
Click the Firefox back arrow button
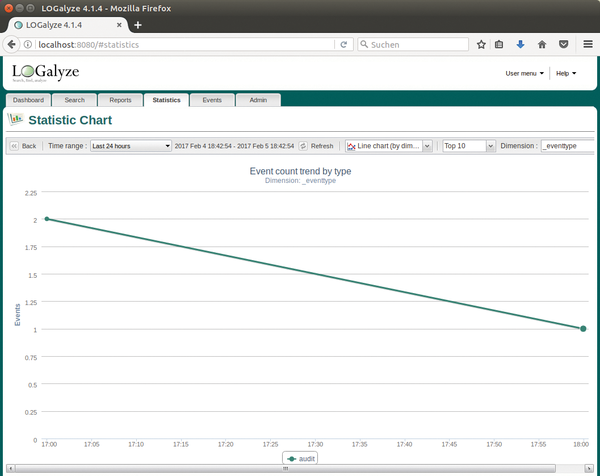pos(13,45)
